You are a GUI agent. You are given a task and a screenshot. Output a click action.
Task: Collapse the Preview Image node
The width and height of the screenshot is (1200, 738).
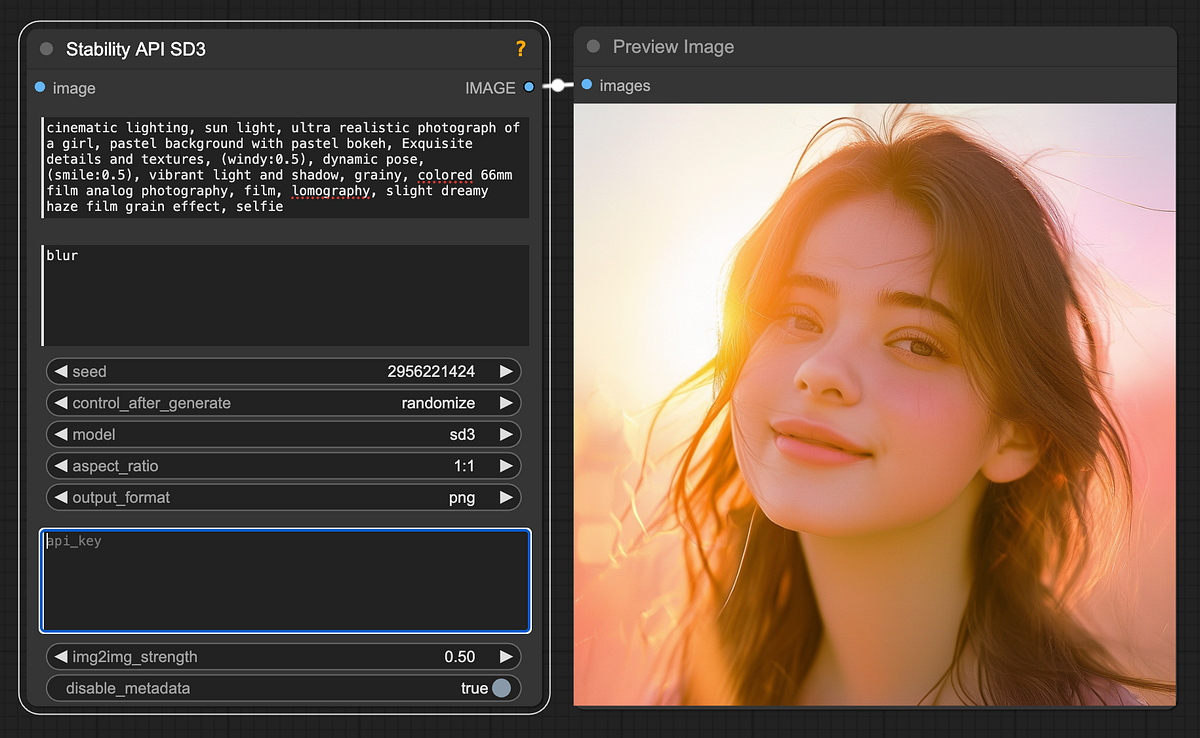pos(591,46)
